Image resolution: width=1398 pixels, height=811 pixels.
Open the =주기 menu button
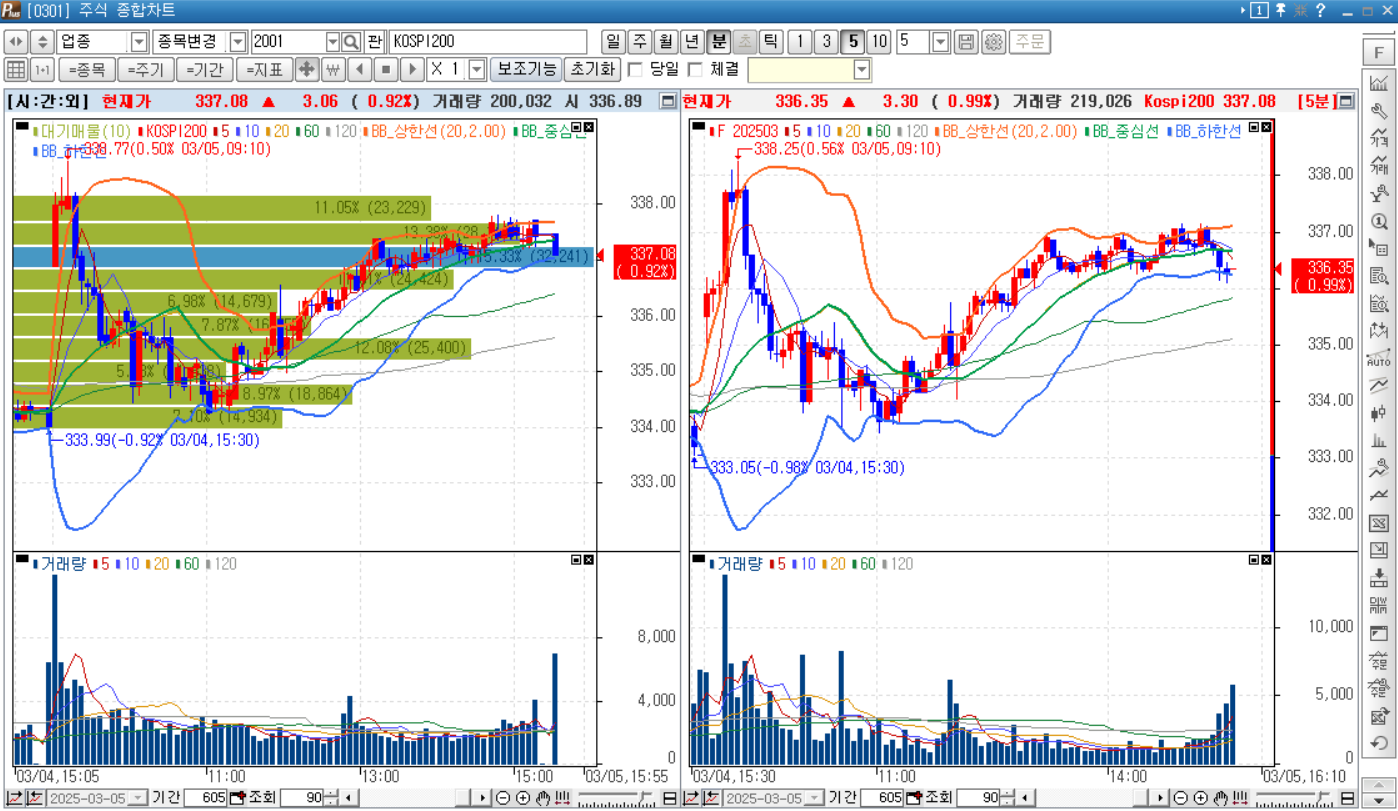pos(146,70)
